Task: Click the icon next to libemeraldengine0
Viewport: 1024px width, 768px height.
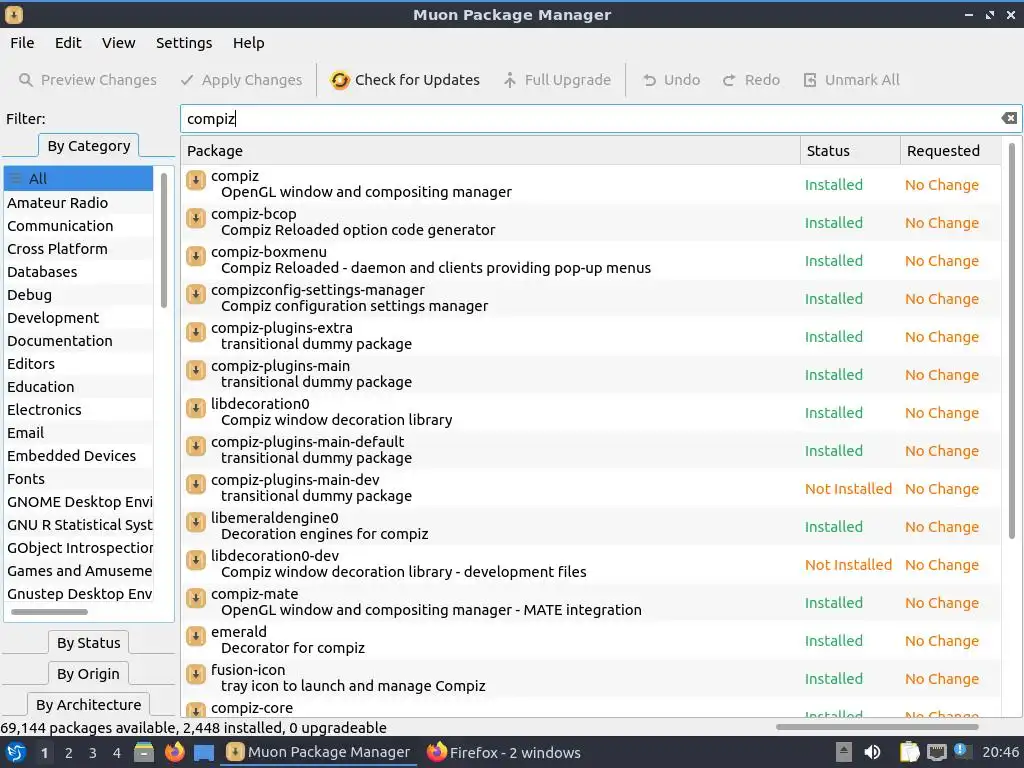Action: (196, 522)
